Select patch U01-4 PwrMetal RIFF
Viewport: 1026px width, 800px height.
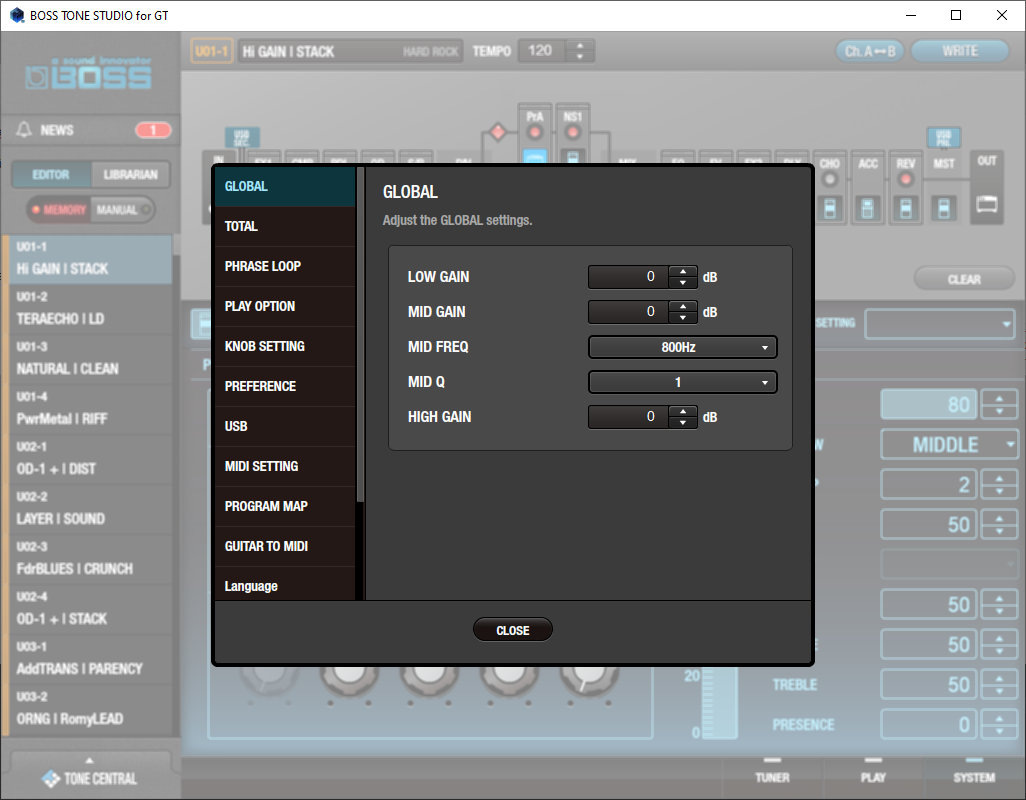click(90, 409)
